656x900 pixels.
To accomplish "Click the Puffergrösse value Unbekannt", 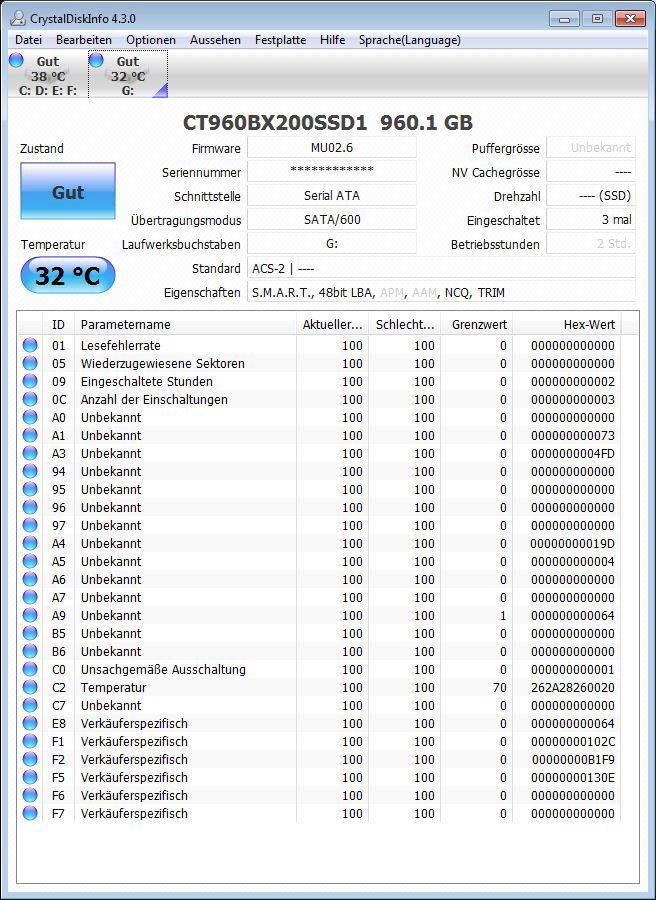I will 591,148.
